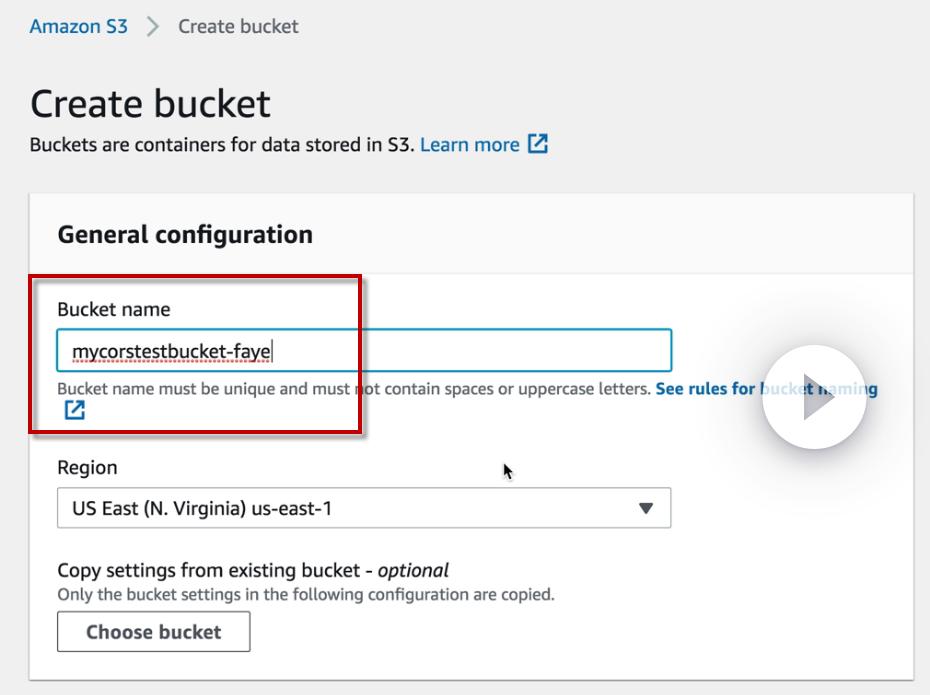Click the breadcrumb chevron separator
930x695 pixels.
tap(152, 27)
